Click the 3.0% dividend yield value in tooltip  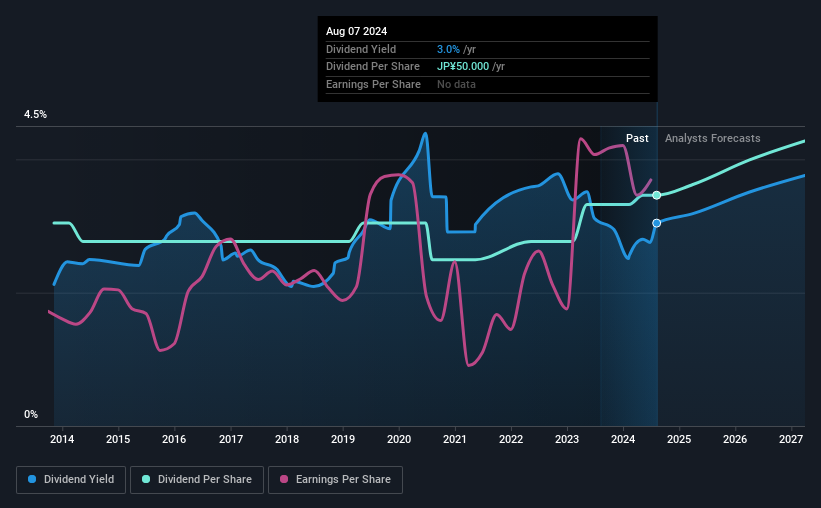(x=448, y=49)
